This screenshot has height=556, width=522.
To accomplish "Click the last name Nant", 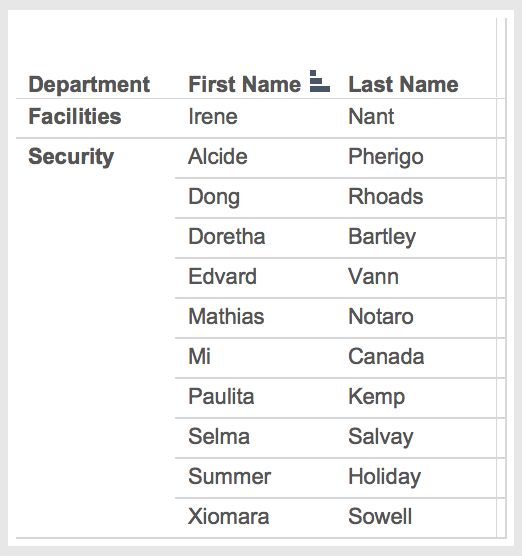I will coord(371,116).
